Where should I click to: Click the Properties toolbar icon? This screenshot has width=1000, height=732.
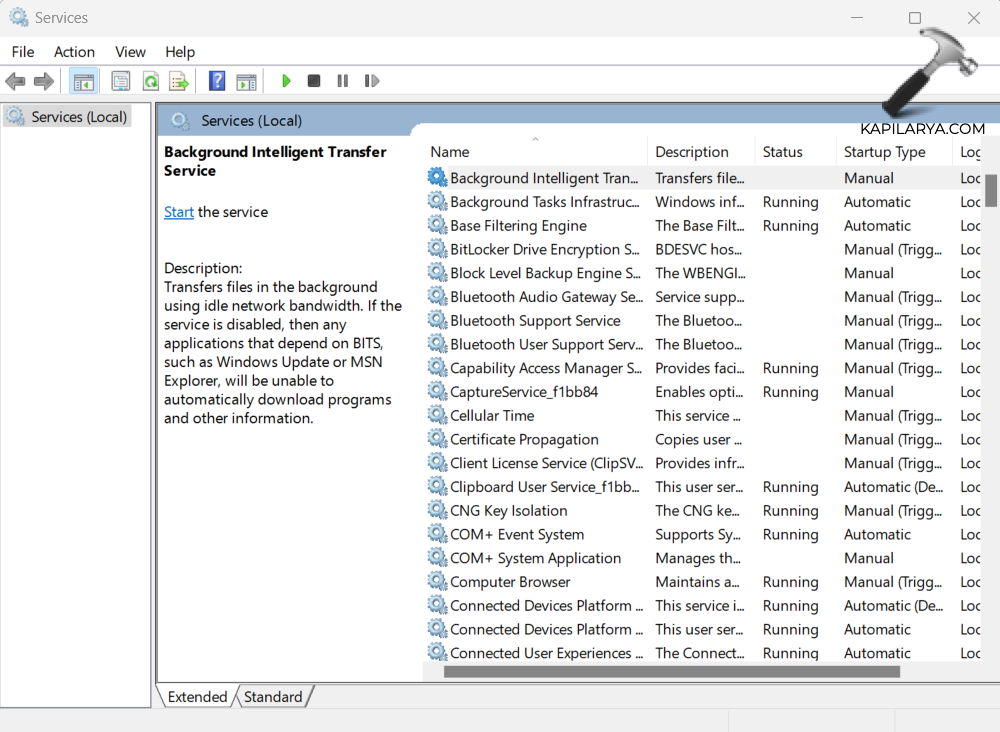coord(121,81)
